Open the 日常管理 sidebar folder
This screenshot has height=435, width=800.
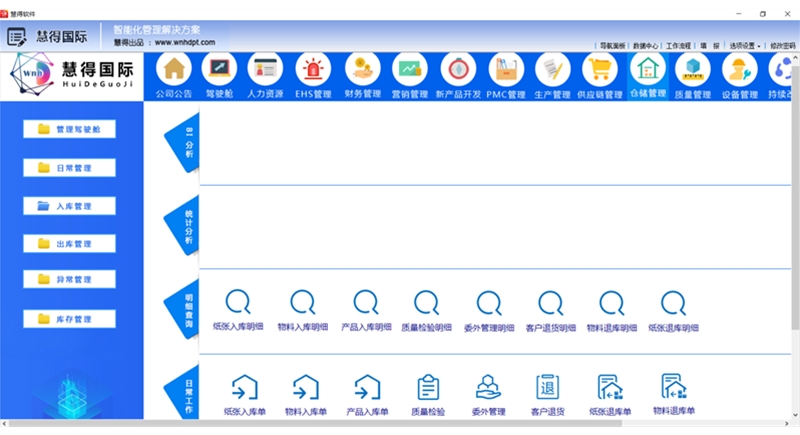point(69,168)
